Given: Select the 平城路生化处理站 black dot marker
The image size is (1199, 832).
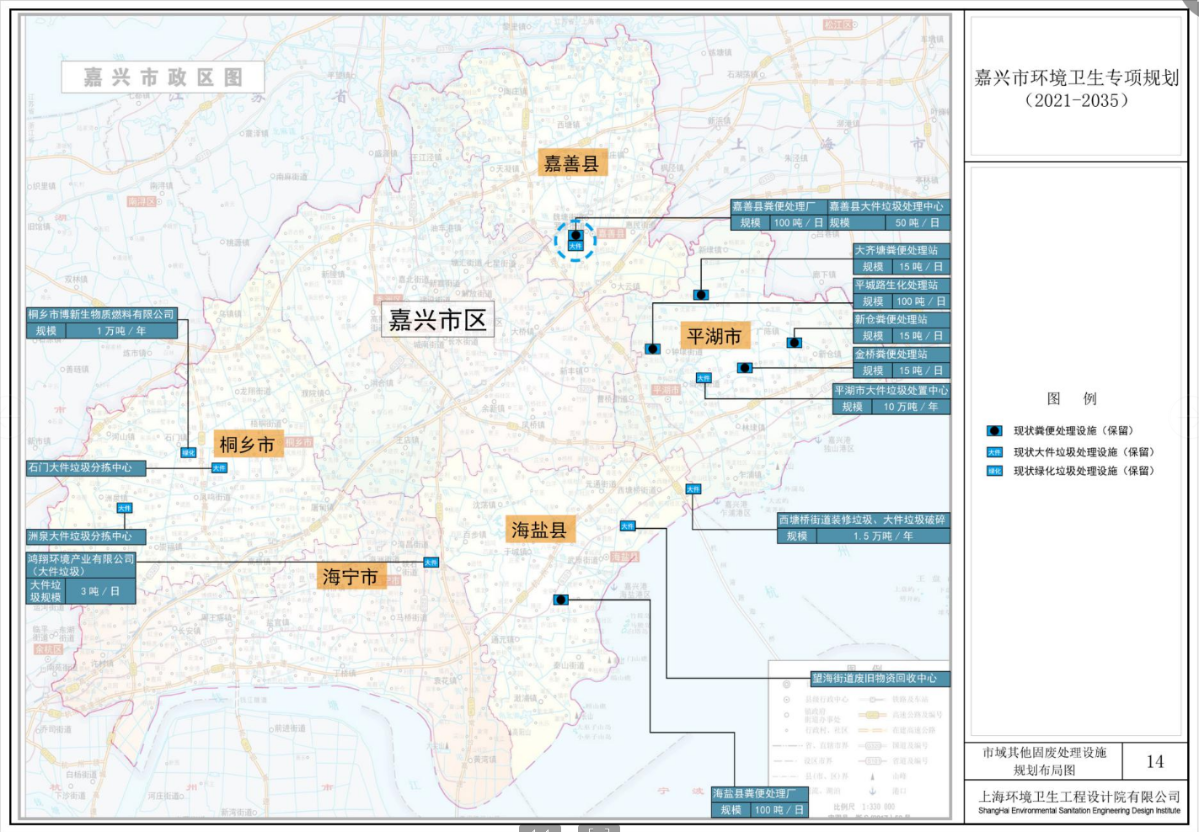Looking at the screenshot, I should tap(652, 349).
